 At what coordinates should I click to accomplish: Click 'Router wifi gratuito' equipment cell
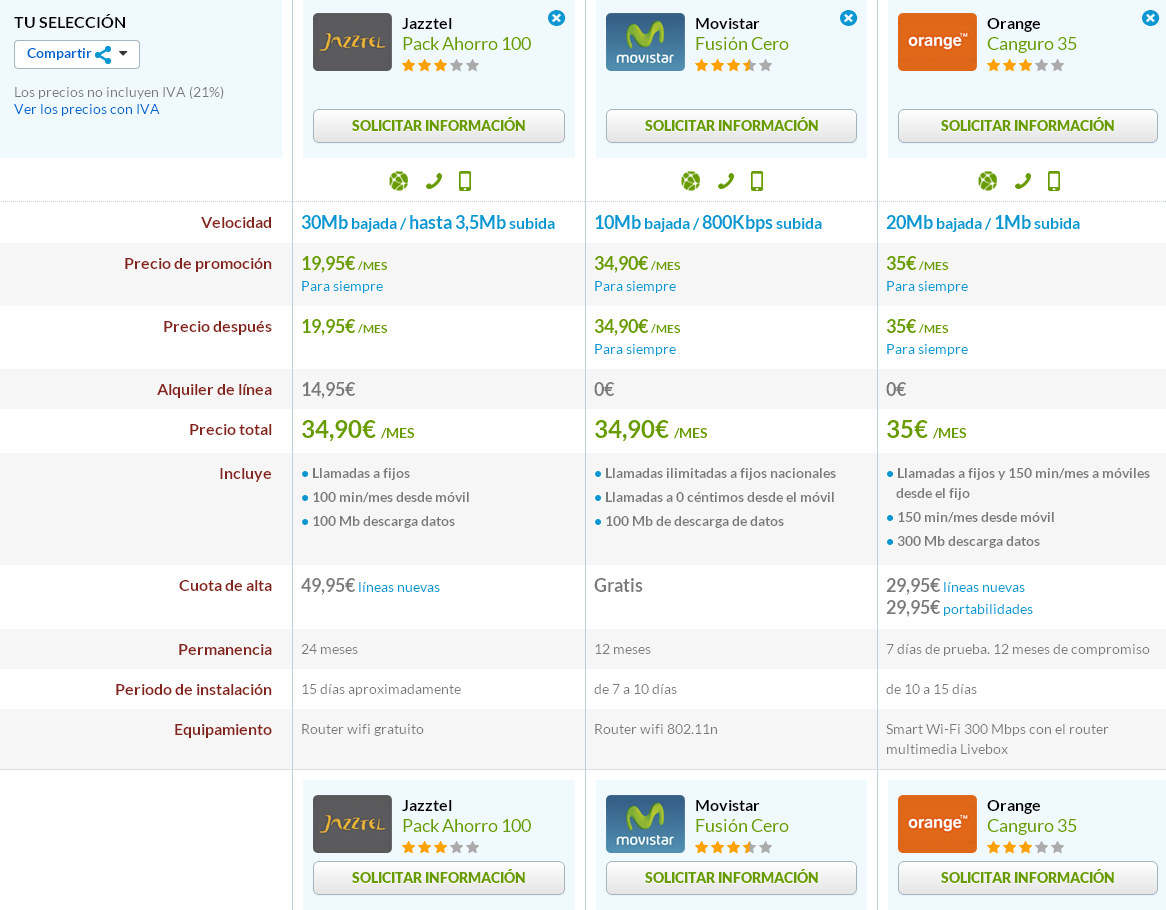click(x=362, y=729)
